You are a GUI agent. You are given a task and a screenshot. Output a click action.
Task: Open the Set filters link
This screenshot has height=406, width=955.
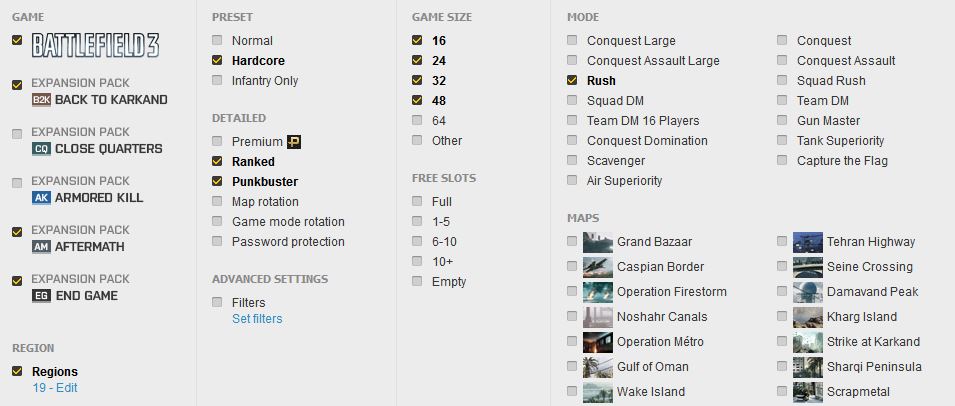257,319
